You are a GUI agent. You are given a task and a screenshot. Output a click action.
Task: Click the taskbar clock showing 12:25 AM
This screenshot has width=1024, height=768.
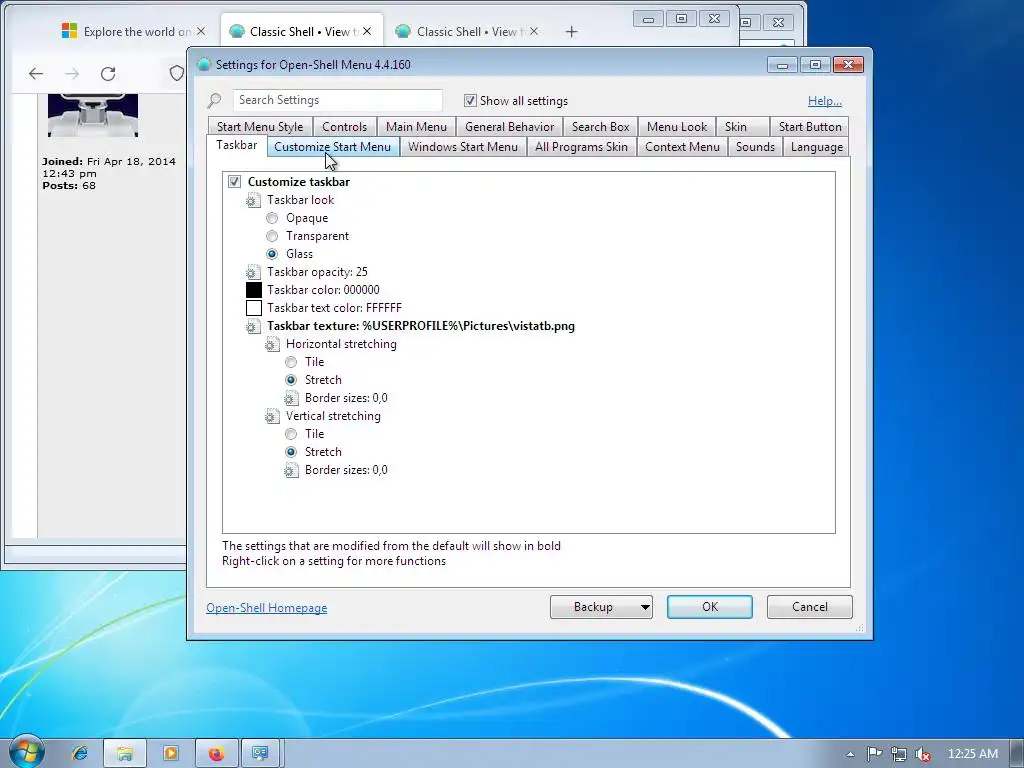[x=972, y=754]
